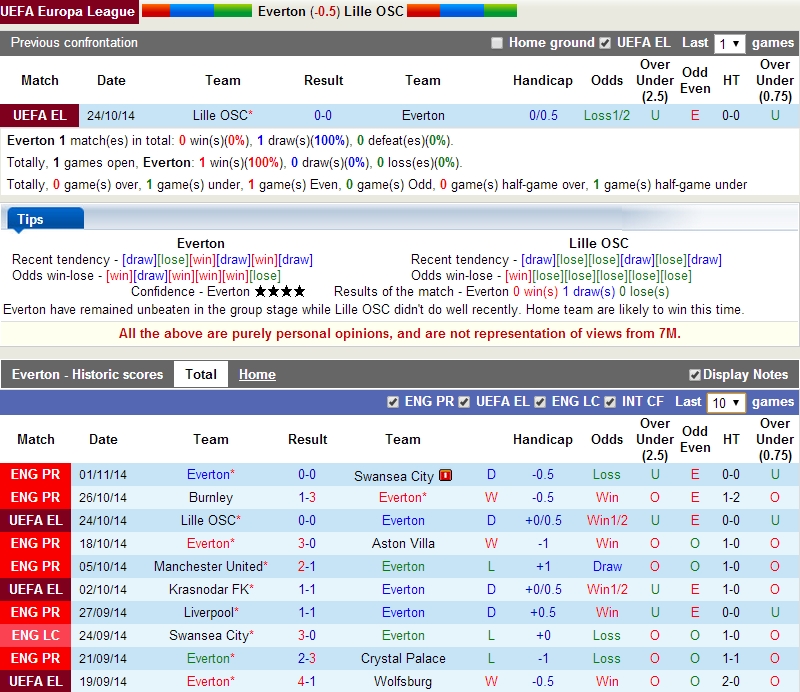Click the red card icon beside Swansea City
The width and height of the screenshot is (800, 692).
pos(445,476)
